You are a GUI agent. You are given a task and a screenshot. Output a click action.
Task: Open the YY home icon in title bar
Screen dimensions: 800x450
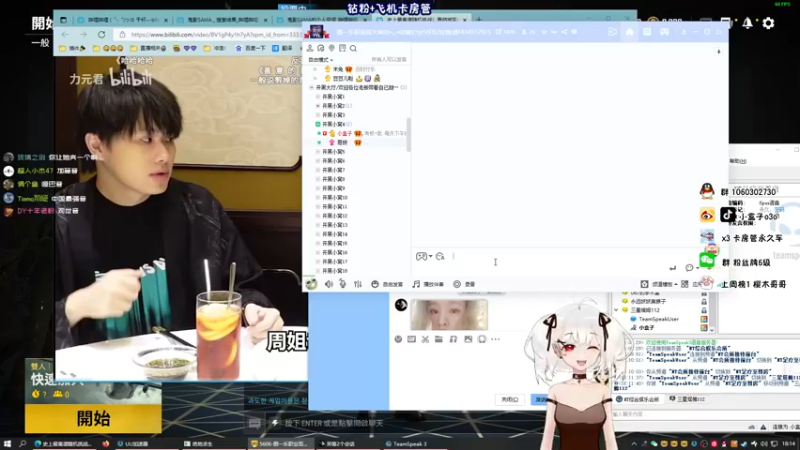(x=630, y=32)
